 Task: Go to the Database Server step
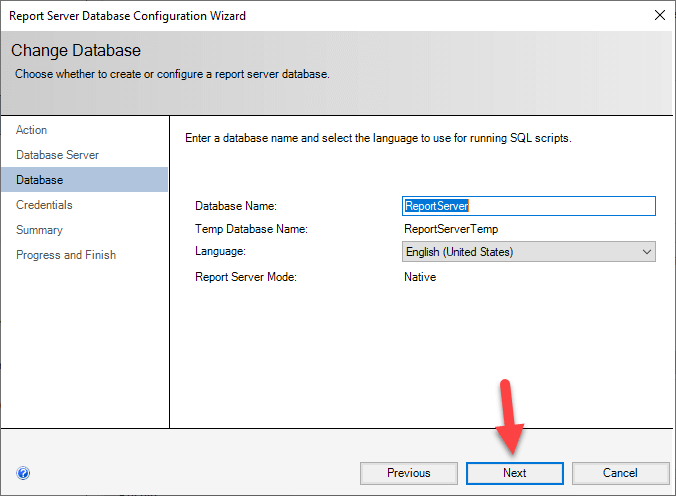(57, 155)
